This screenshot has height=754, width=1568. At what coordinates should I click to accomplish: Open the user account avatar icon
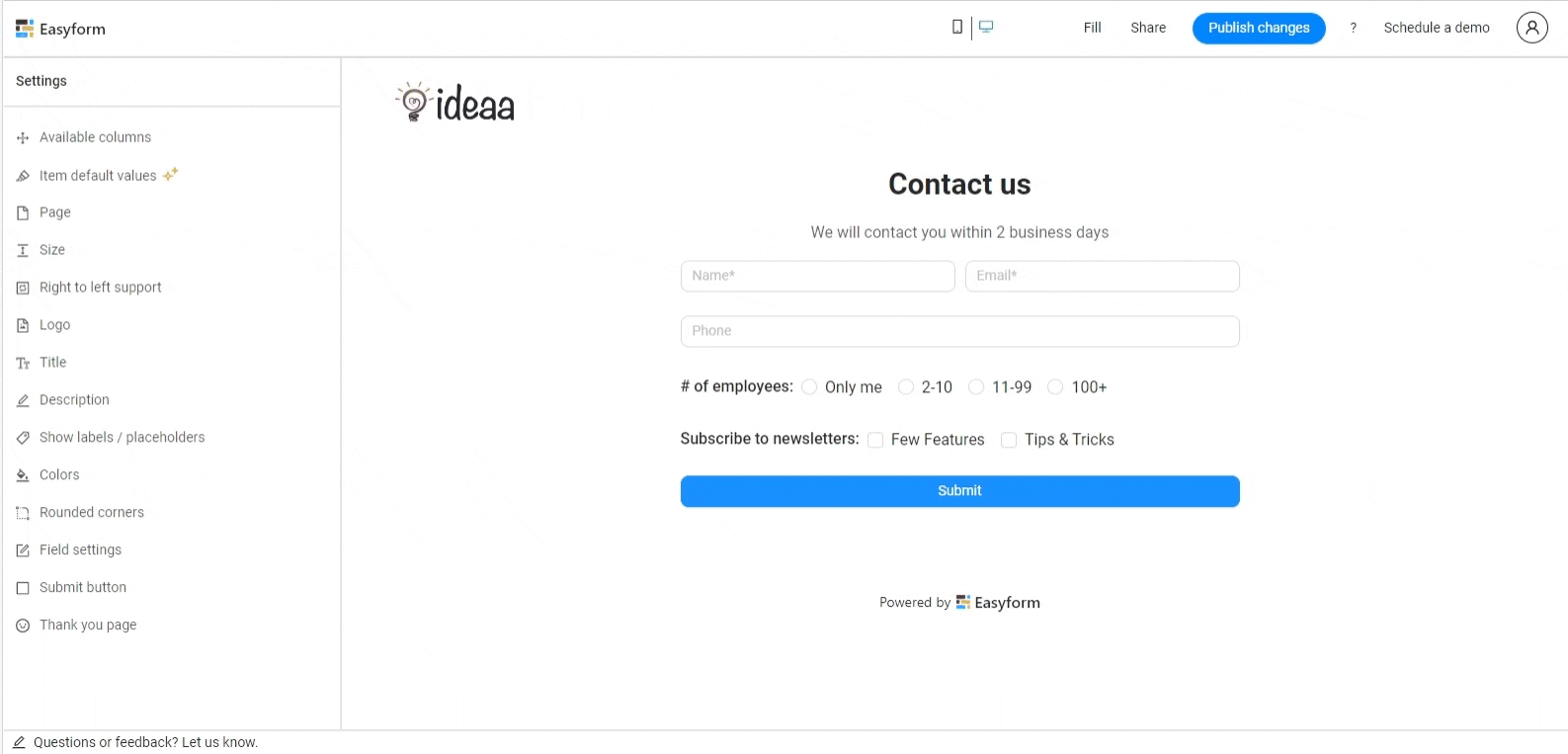coord(1531,28)
